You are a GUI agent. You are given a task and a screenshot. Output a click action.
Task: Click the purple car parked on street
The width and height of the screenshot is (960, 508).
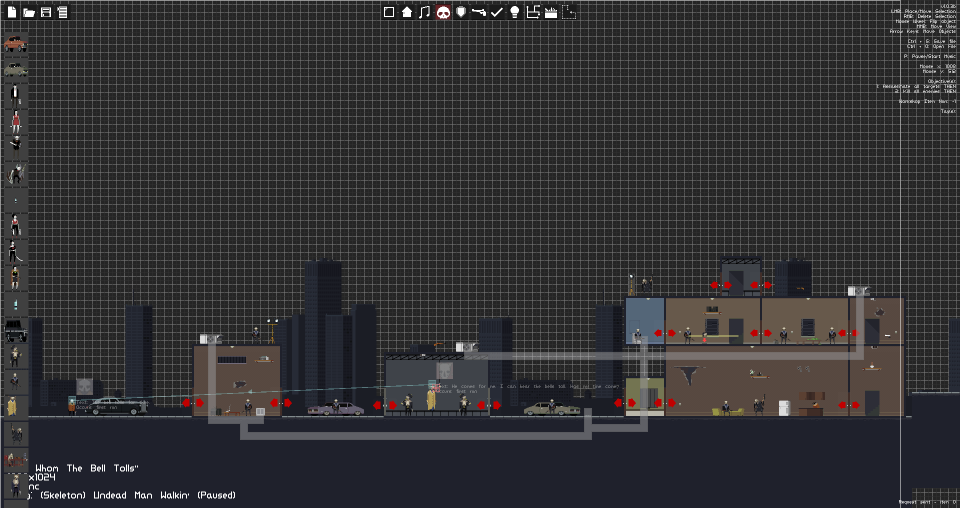(336, 408)
